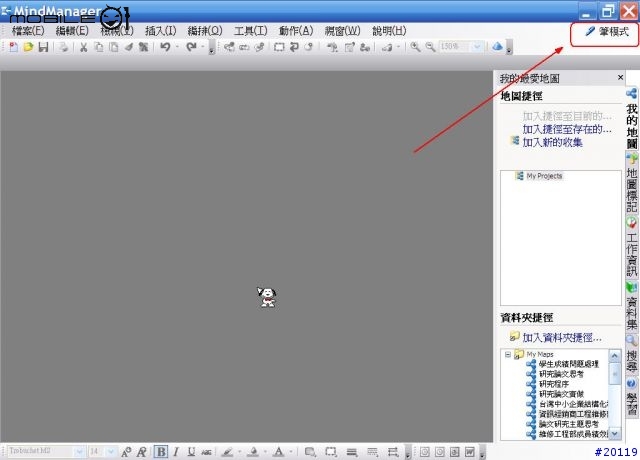The image size is (640, 460).
Task: Click the grow font size icon
Action: [126, 452]
